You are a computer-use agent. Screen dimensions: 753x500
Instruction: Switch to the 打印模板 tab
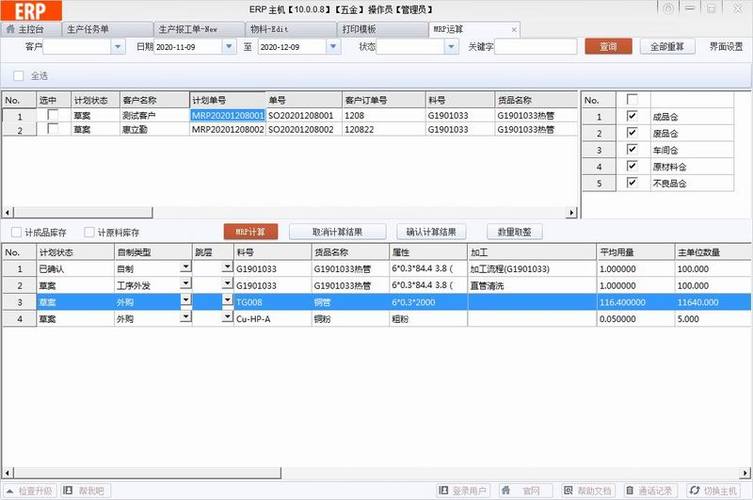(360, 30)
